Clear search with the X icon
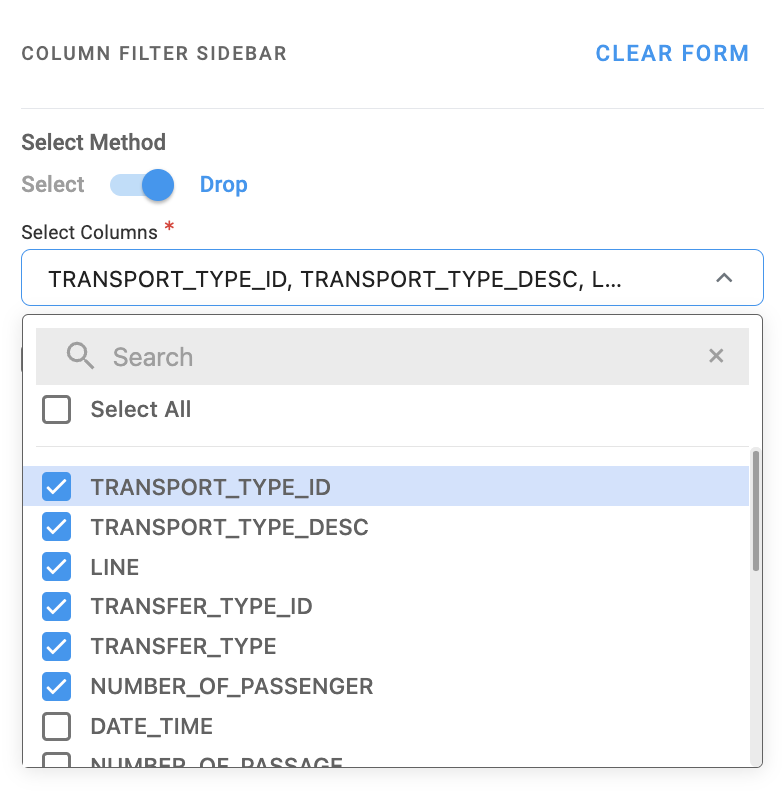 coord(716,356)
